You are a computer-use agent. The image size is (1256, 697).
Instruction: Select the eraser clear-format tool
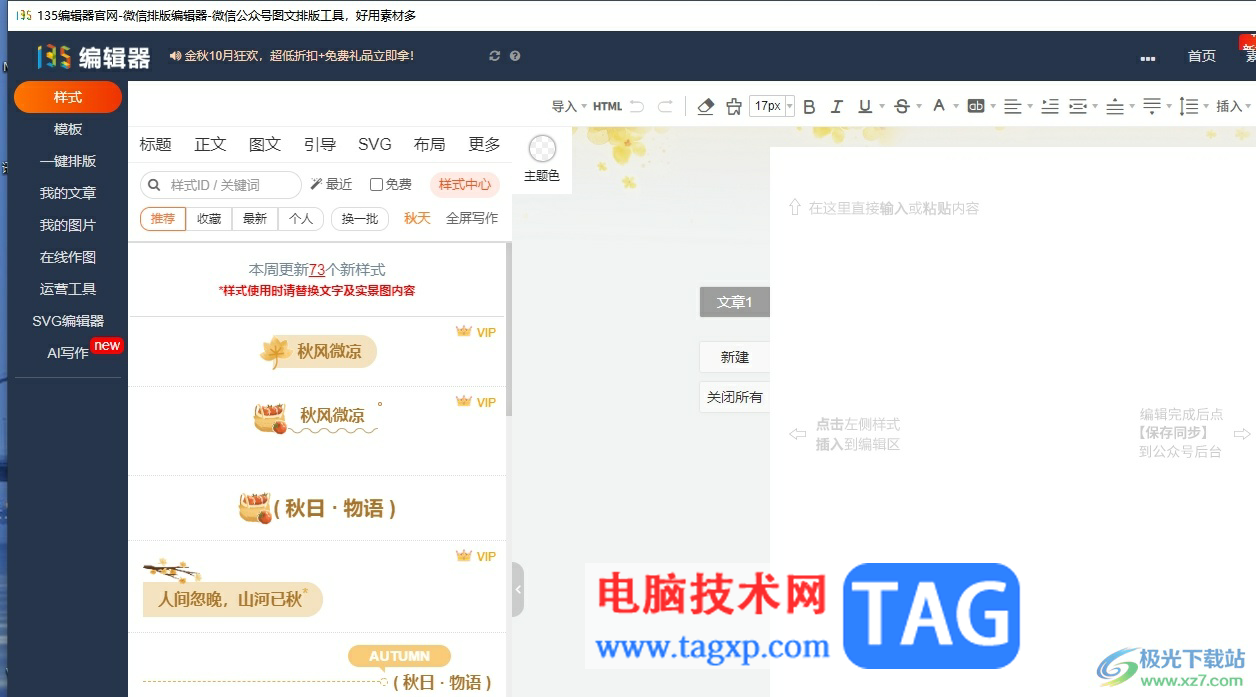705,106
